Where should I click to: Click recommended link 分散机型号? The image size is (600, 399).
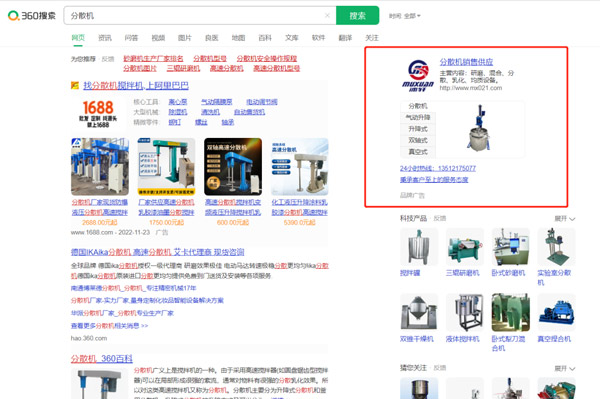210,59
